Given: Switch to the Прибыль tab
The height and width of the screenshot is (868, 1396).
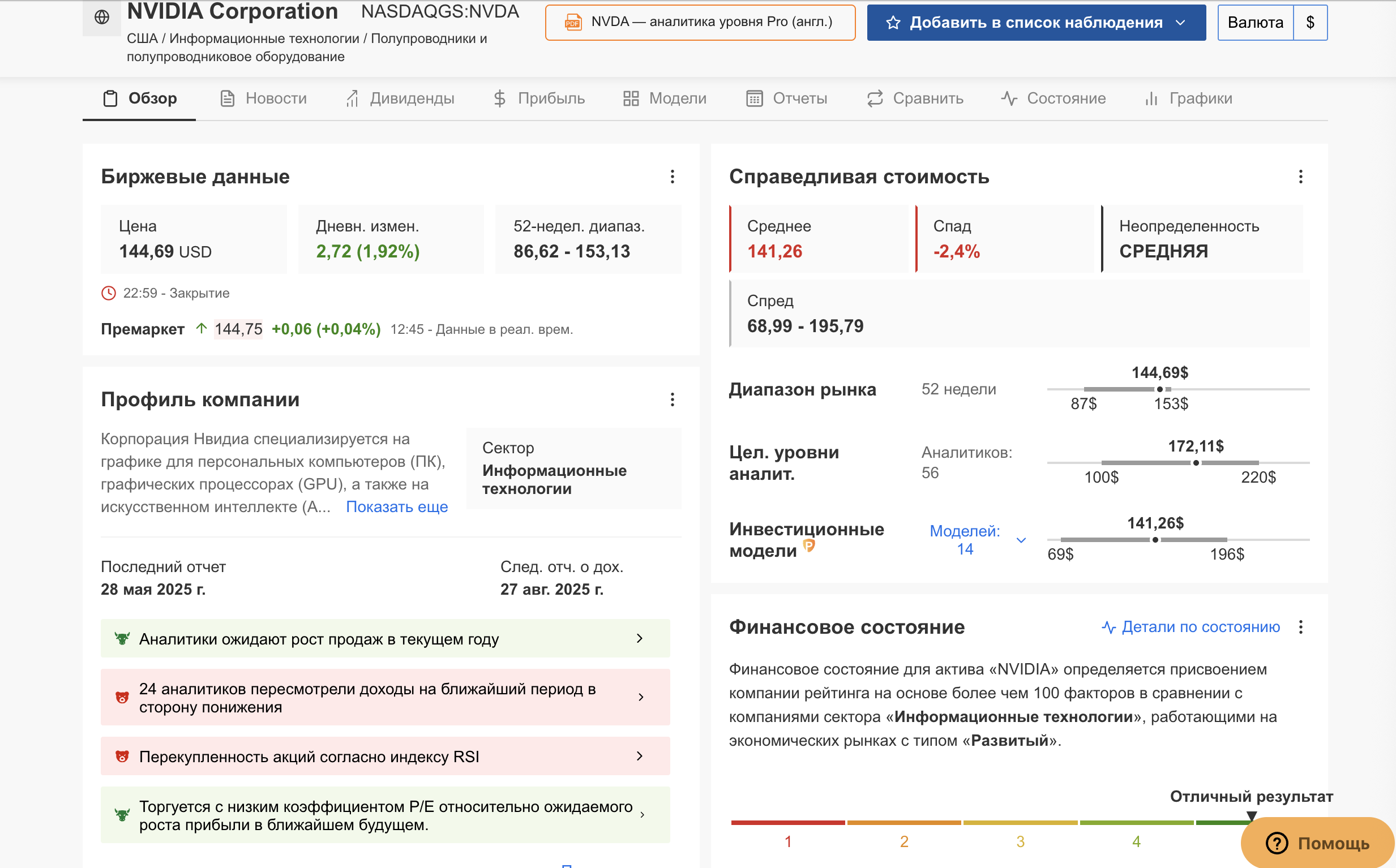Looking at the screenshot, I should (539, 99).
